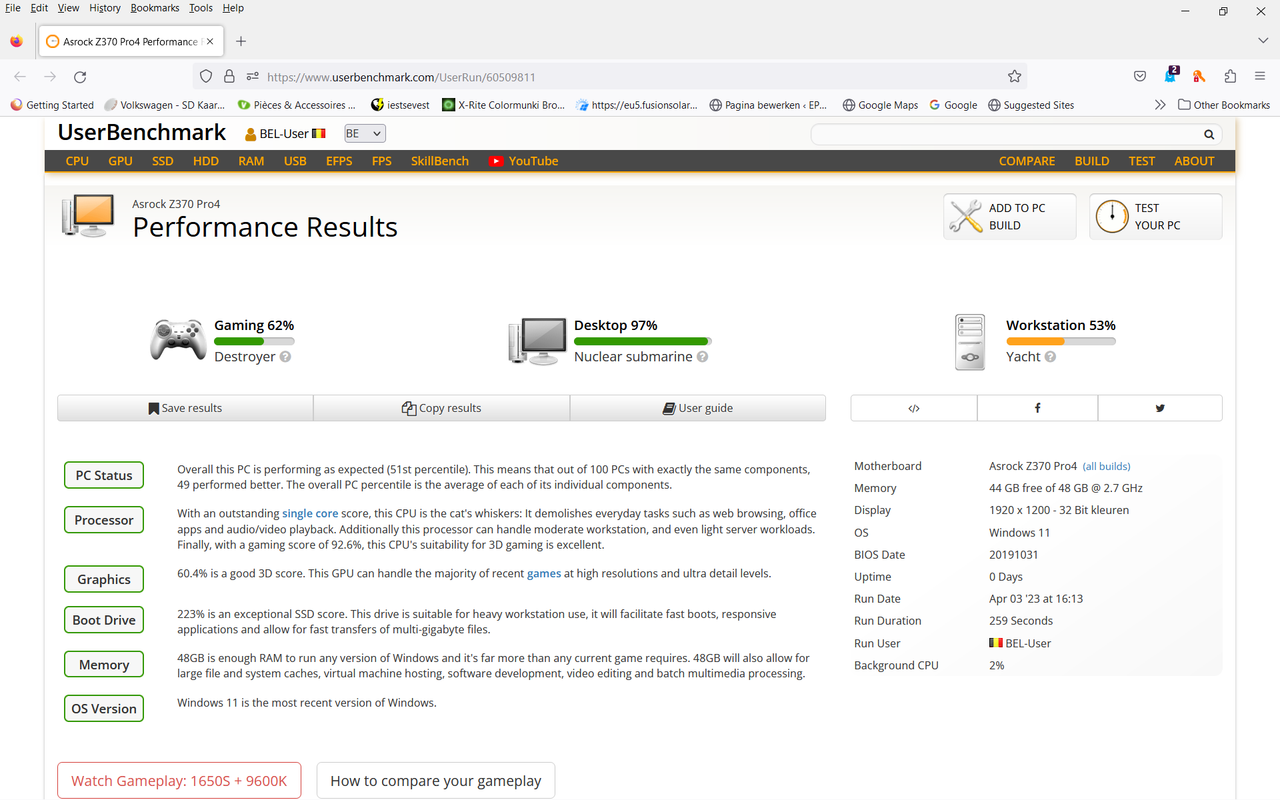Reload the page with the refresh icon

80,76
